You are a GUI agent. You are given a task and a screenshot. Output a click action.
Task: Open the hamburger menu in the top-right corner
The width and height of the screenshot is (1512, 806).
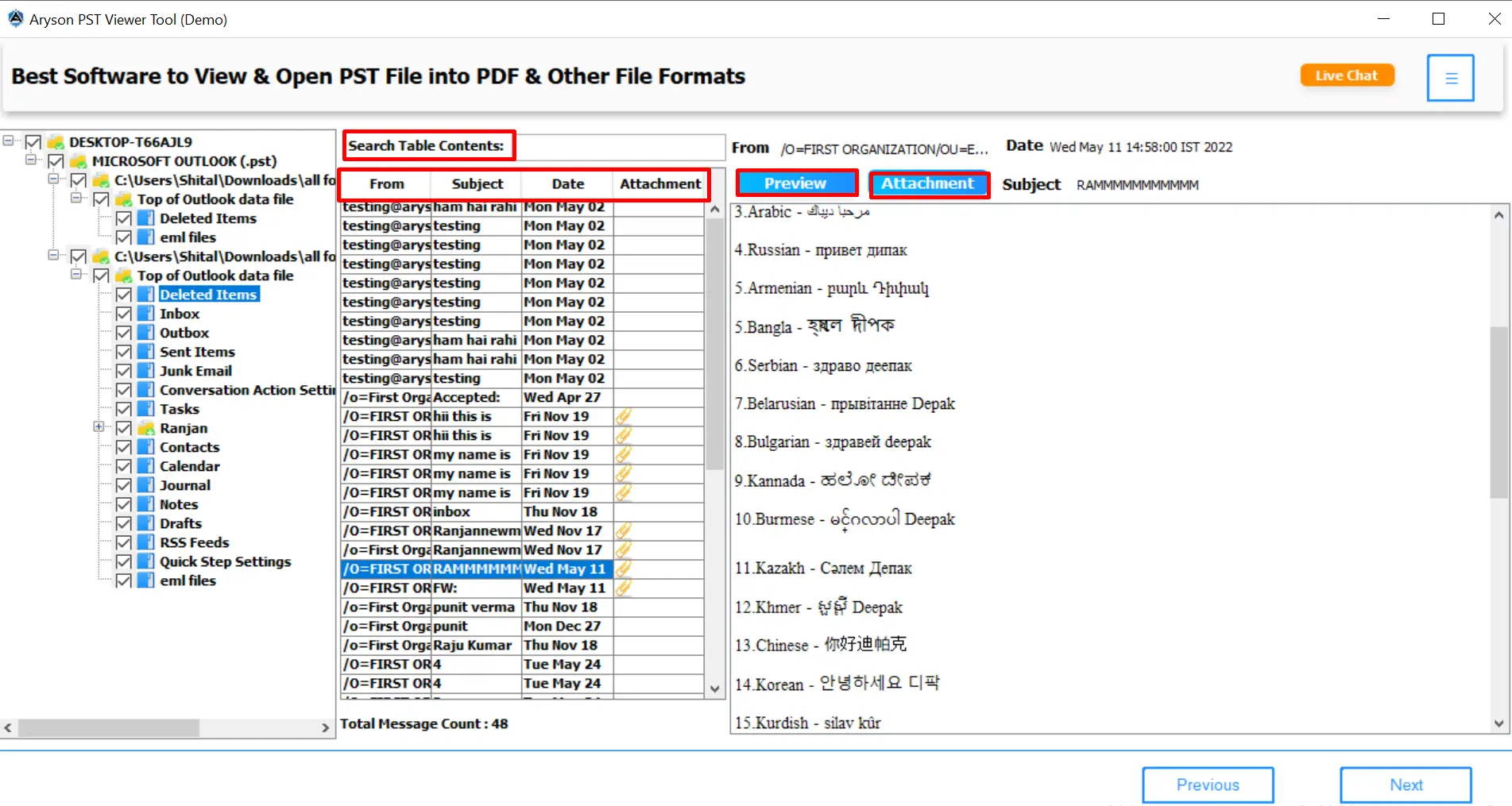pos(1450,77)
